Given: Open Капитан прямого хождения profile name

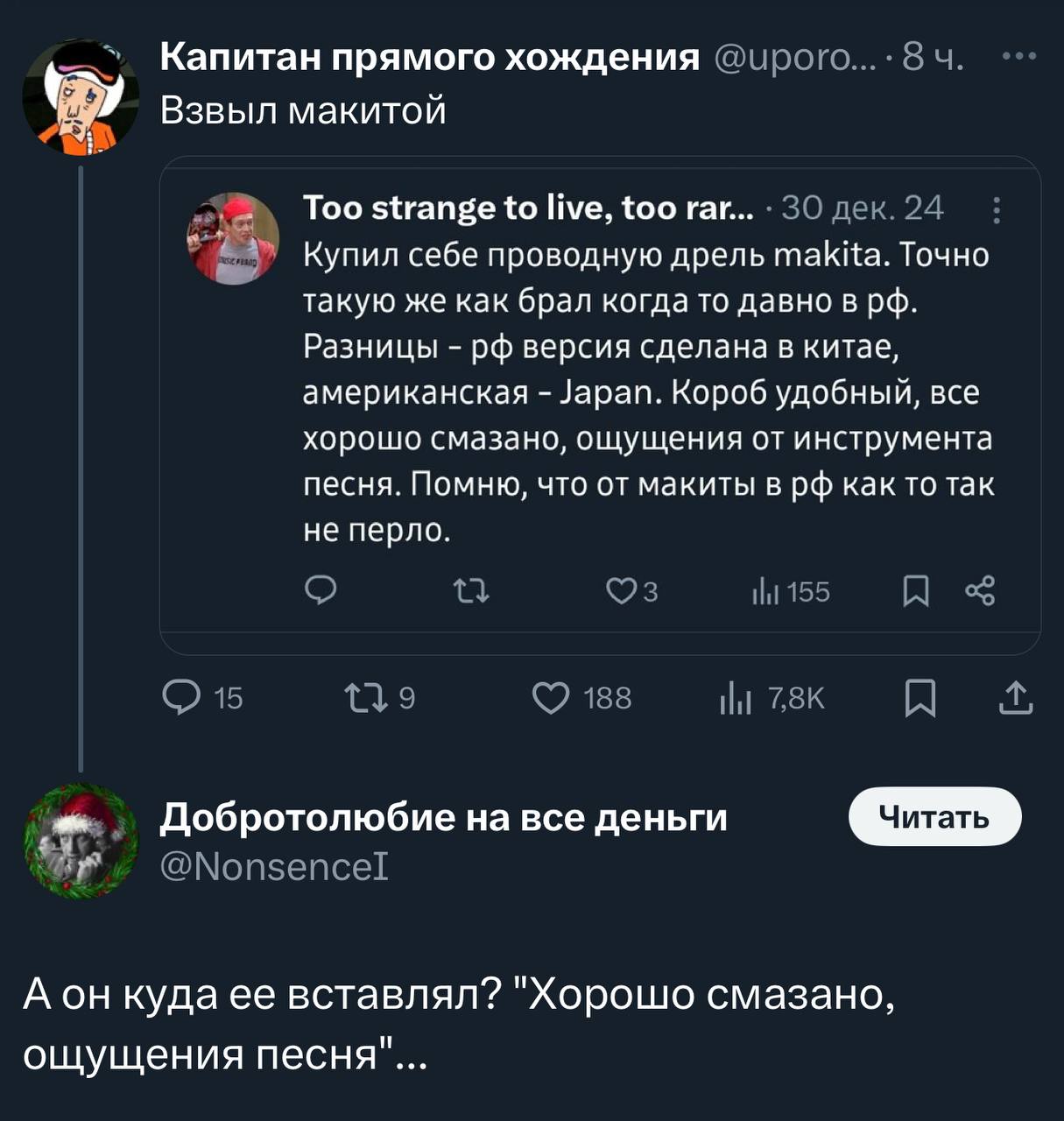Looking at the screenshot, I should pos(430,57).
